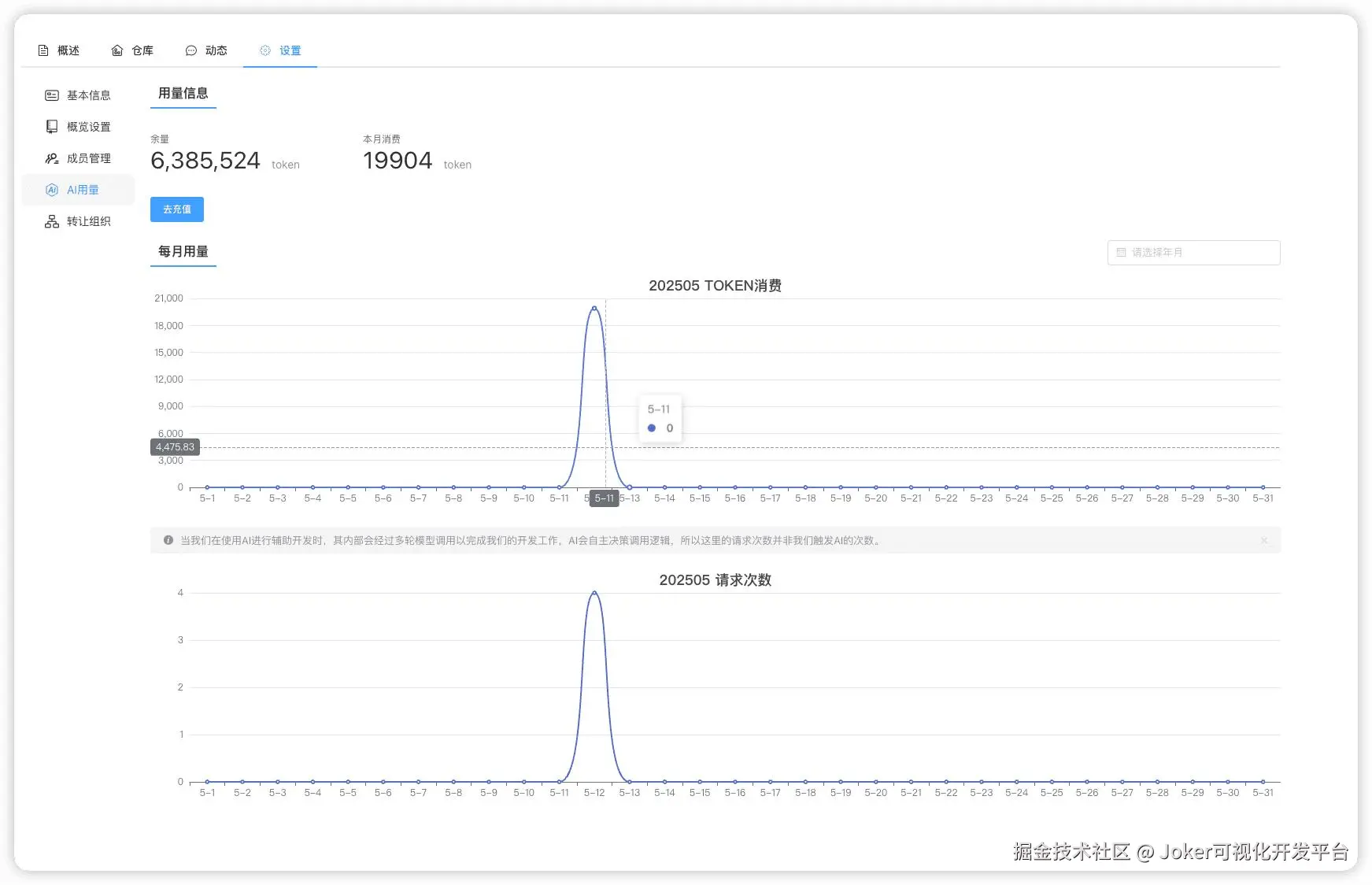Click the 5-1 label on 请求次数 chart axis
The image size is (1372, 885).
(x=207, y=793)
